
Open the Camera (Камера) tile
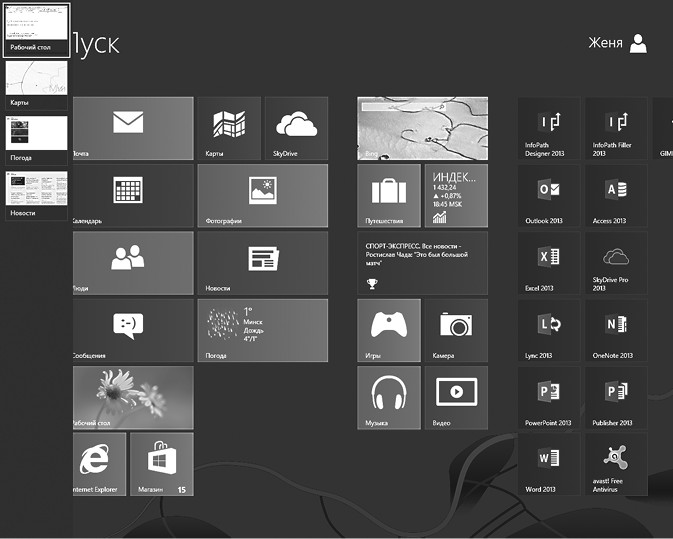(x=456, y=330)
